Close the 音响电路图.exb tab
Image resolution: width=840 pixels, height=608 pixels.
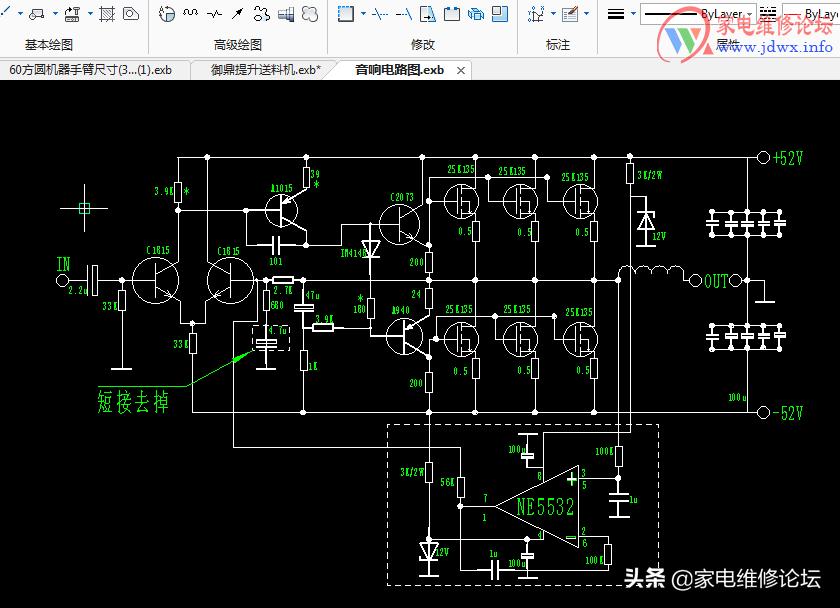[x=461, y=70]
